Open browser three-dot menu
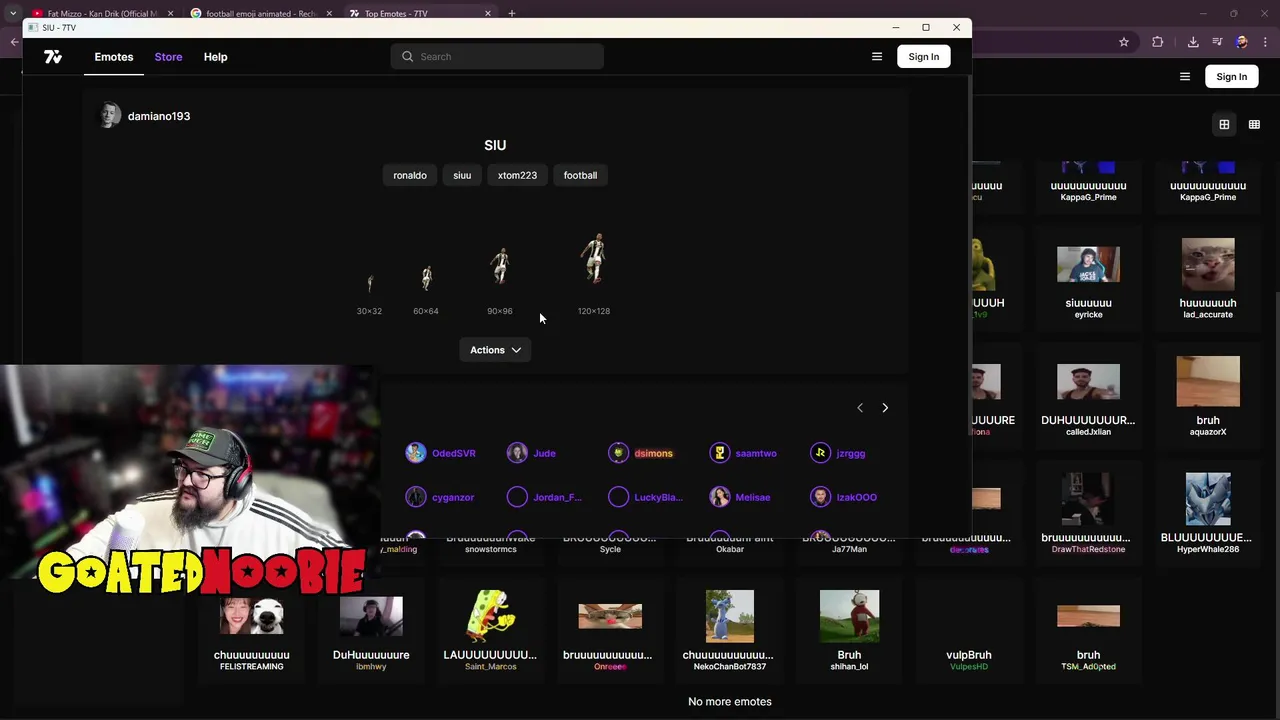The width and height of the screenshot is (1280, 720). tap(1265, 42)
